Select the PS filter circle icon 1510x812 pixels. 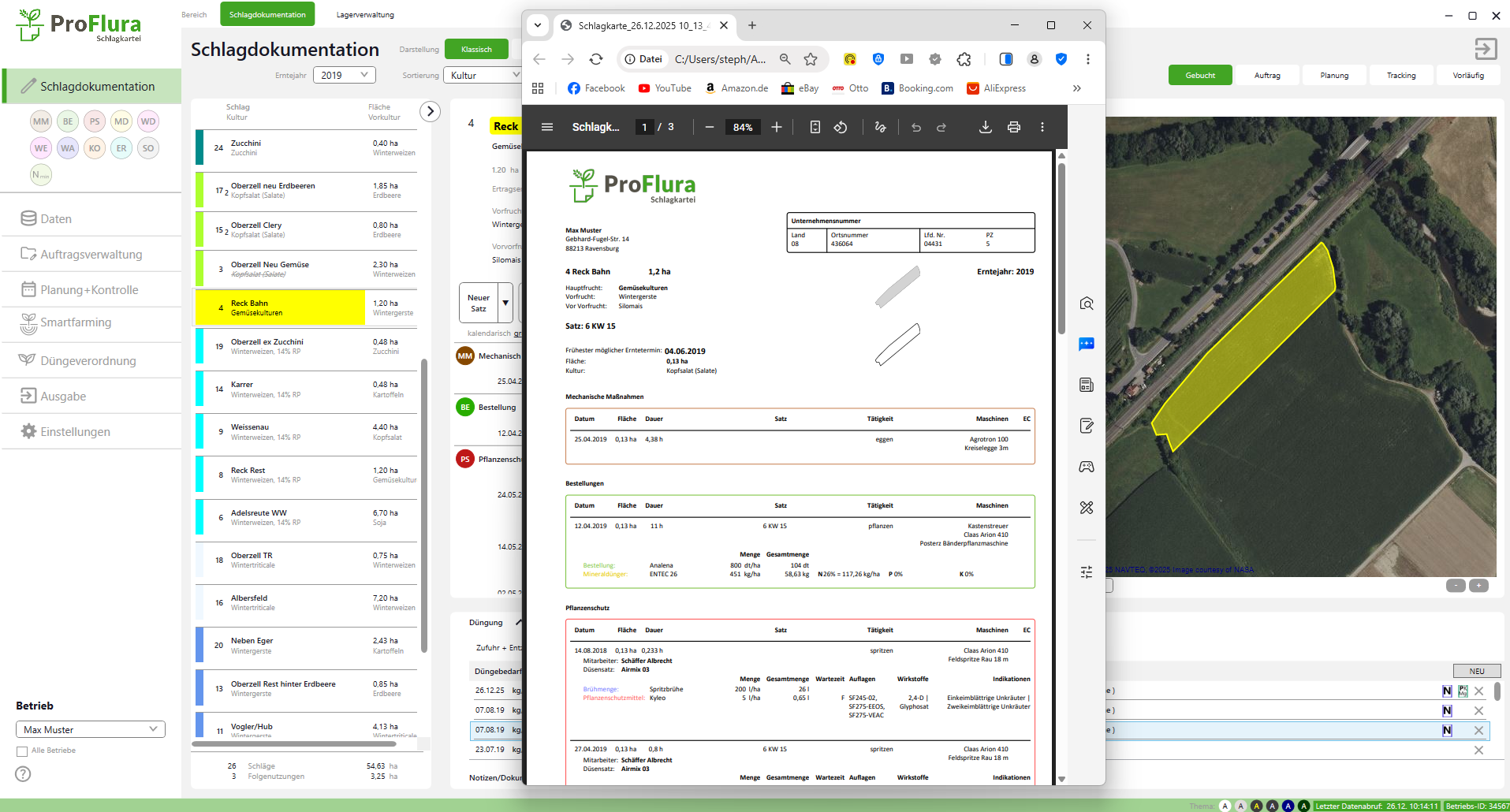[x=95, y=121]
